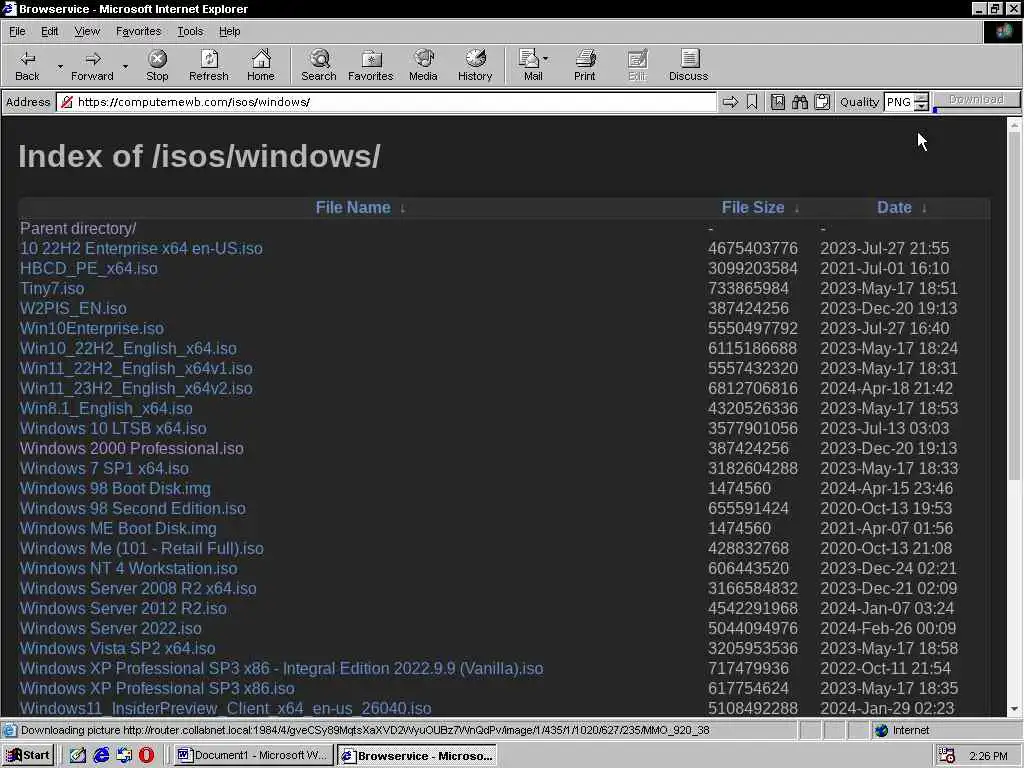This screenshot has height=768, width=1024.
Task: Sort by File Name descending arrow
Action: pos(403,208)
